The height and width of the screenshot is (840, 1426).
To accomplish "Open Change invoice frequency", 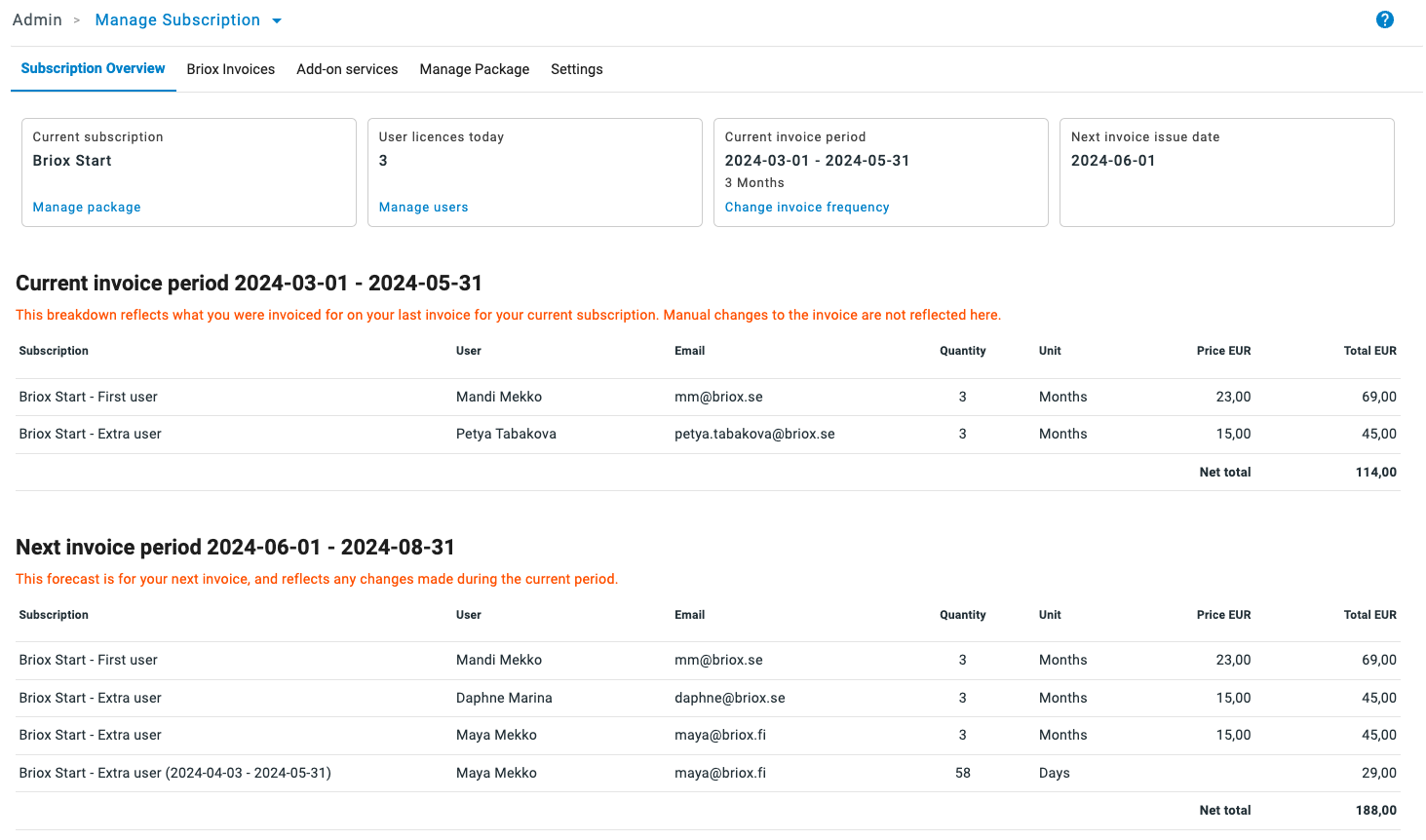I will 806,207.
